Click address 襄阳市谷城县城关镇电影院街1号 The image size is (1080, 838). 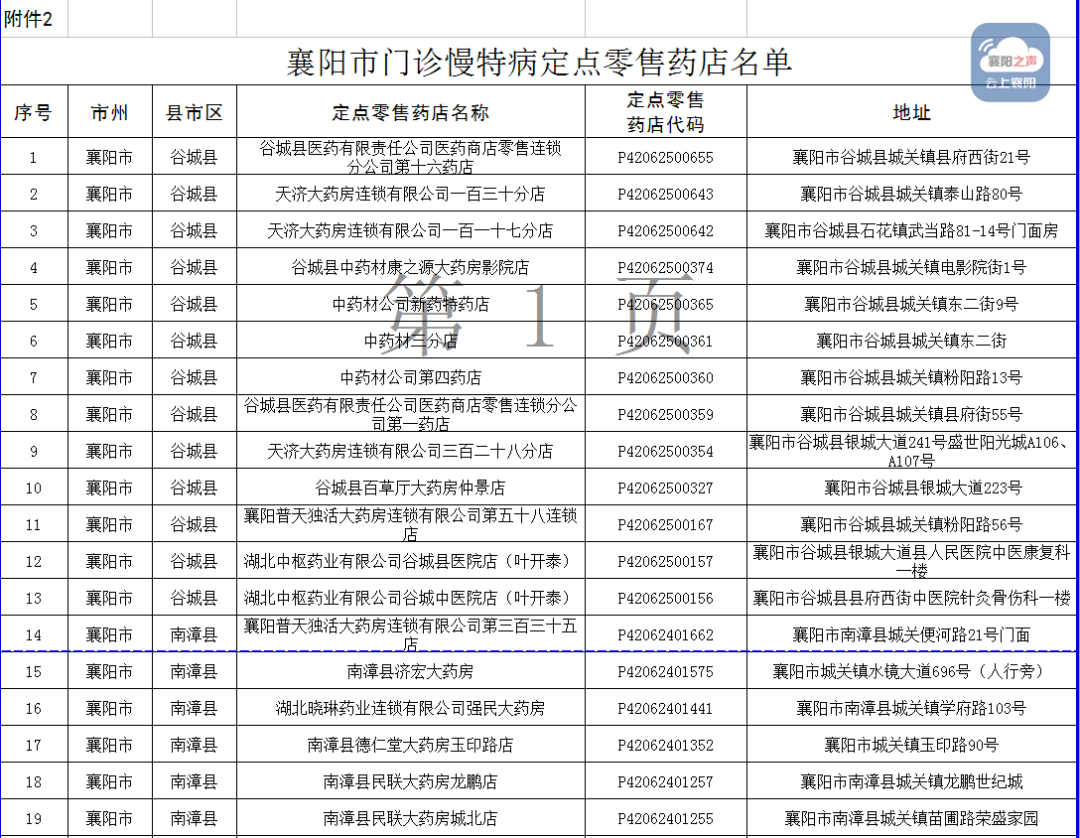[911, 268]
